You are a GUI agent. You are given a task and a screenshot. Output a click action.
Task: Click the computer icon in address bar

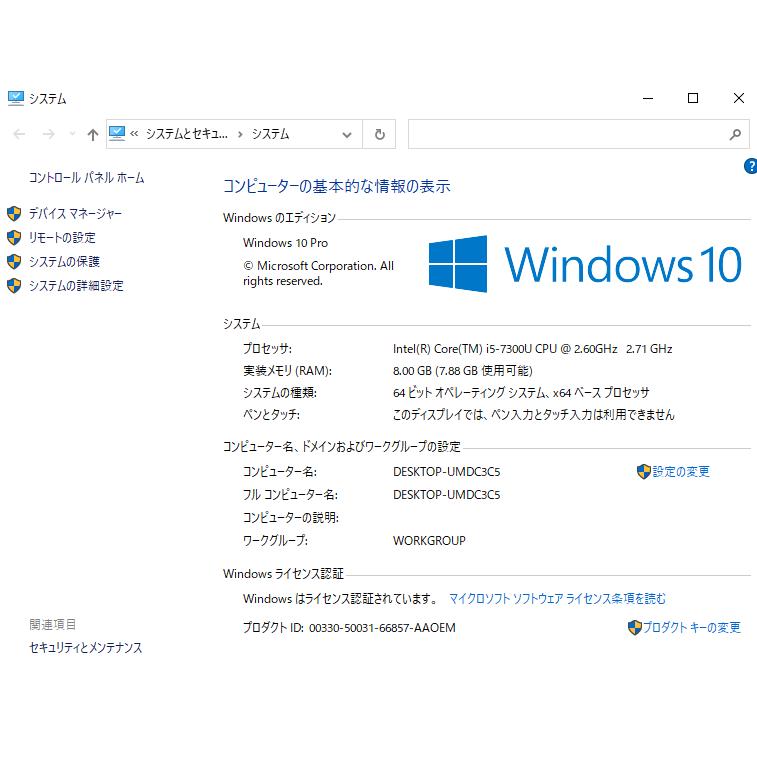pyautogui.click(x=117, y=133)
